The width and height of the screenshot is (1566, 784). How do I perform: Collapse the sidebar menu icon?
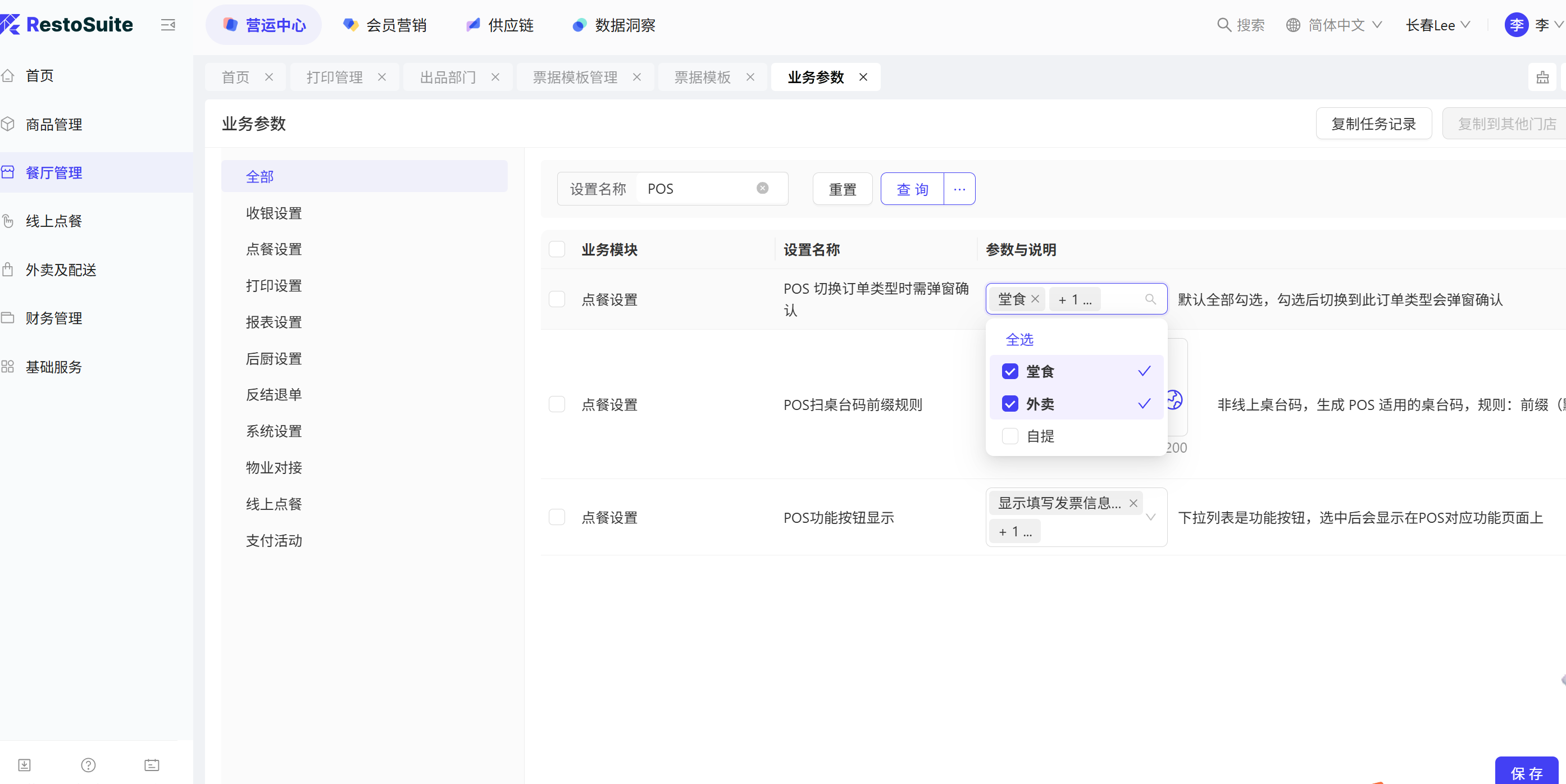point(168,25)
